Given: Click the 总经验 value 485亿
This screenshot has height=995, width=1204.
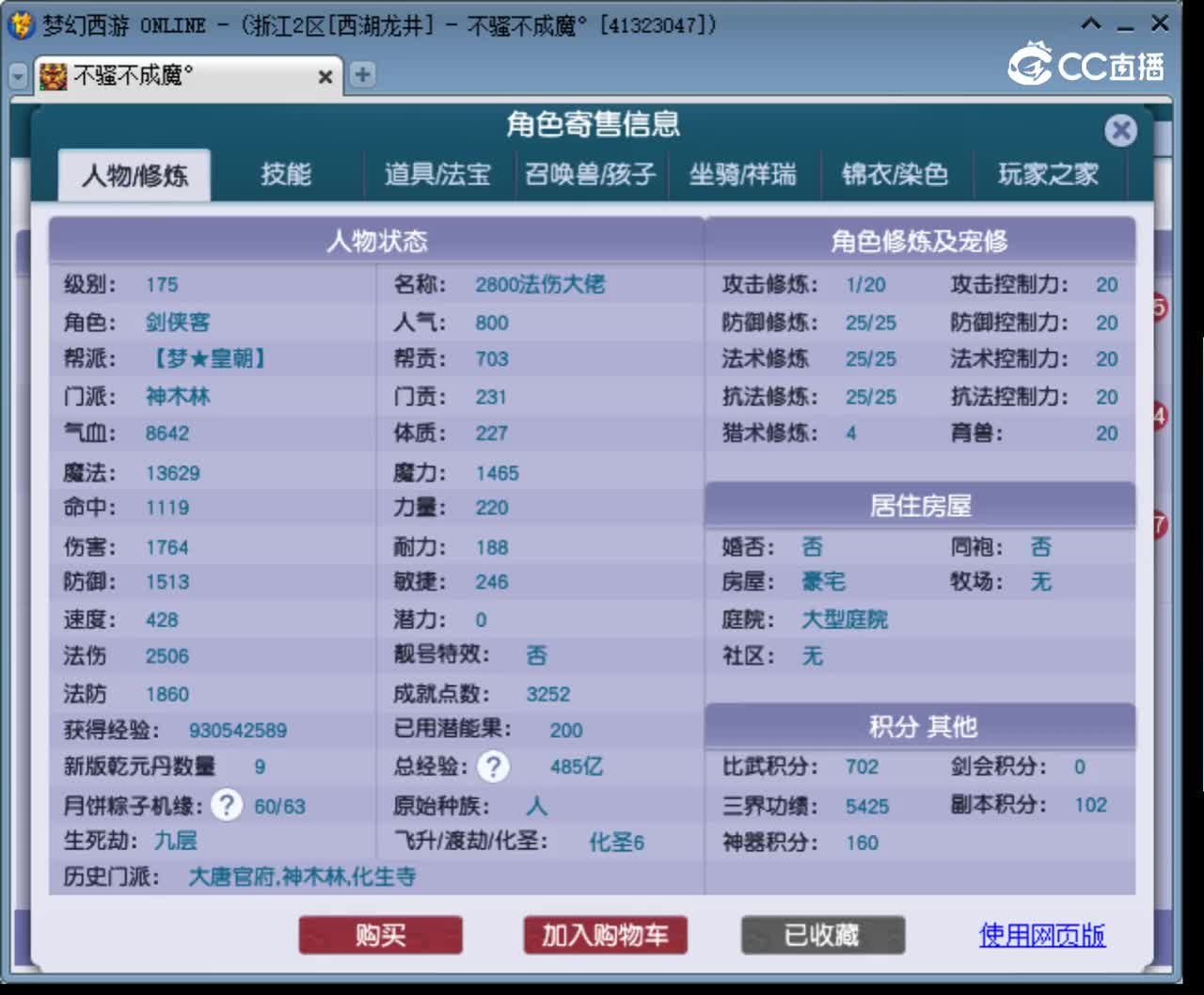Looking at the screenshot, I should (x=577, y=766).
